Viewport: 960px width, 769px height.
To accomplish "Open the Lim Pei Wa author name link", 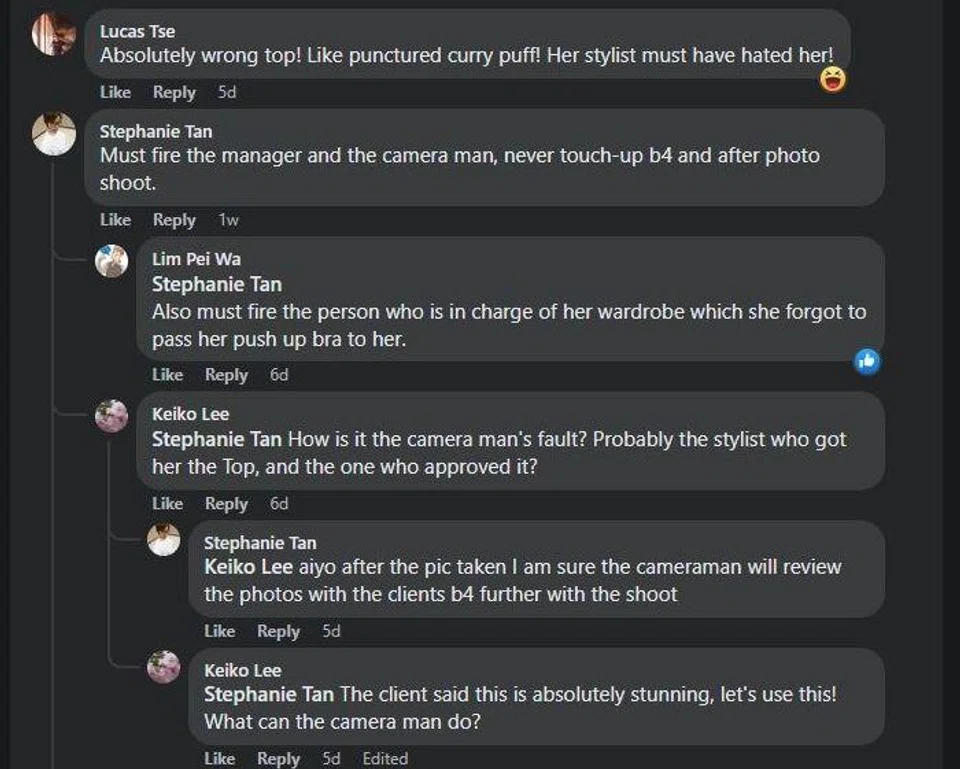I will click(x=196, y=259).
